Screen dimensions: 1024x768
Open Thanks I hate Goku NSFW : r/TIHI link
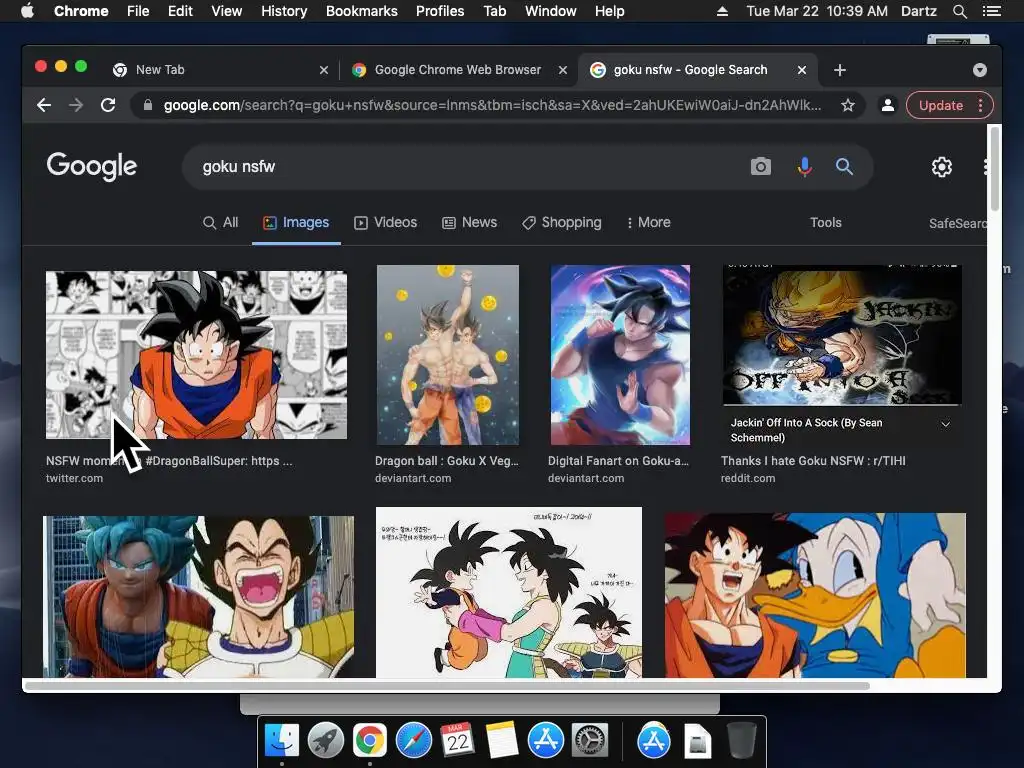click(813, 461)
